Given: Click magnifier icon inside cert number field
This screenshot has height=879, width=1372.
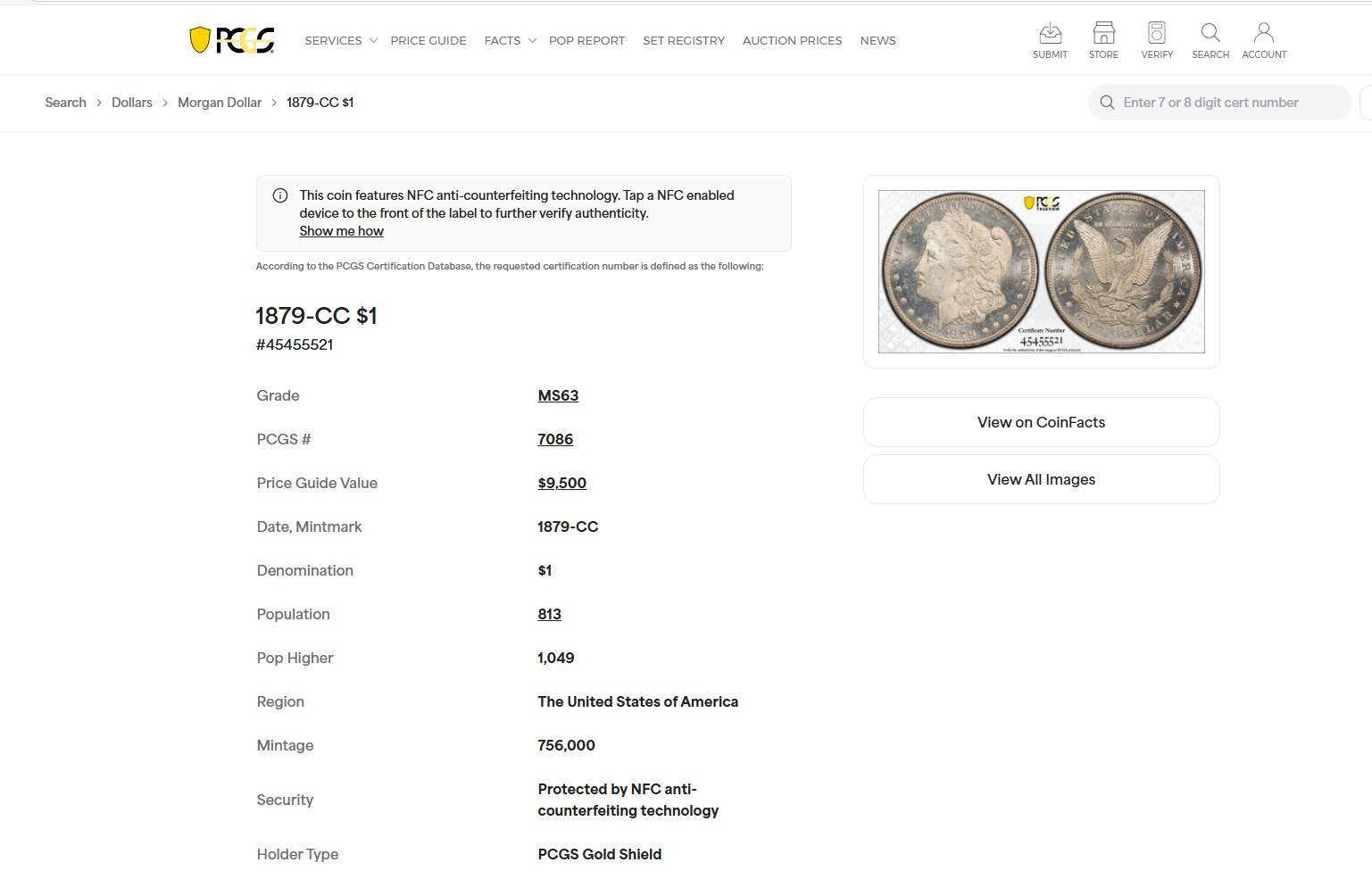Looking at the screenshot, I should coord(1107,103).
